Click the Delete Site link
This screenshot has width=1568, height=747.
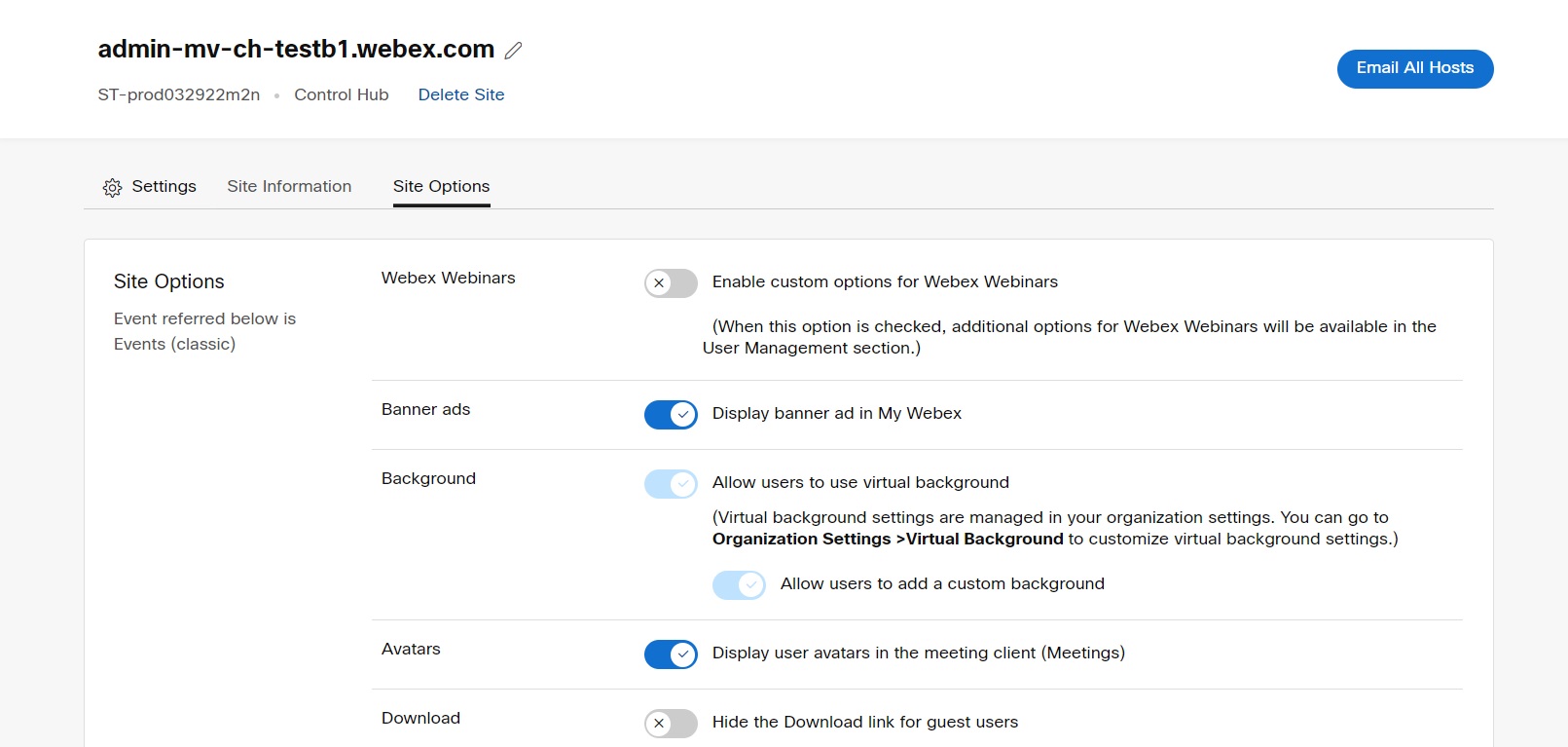pos(461,94)
